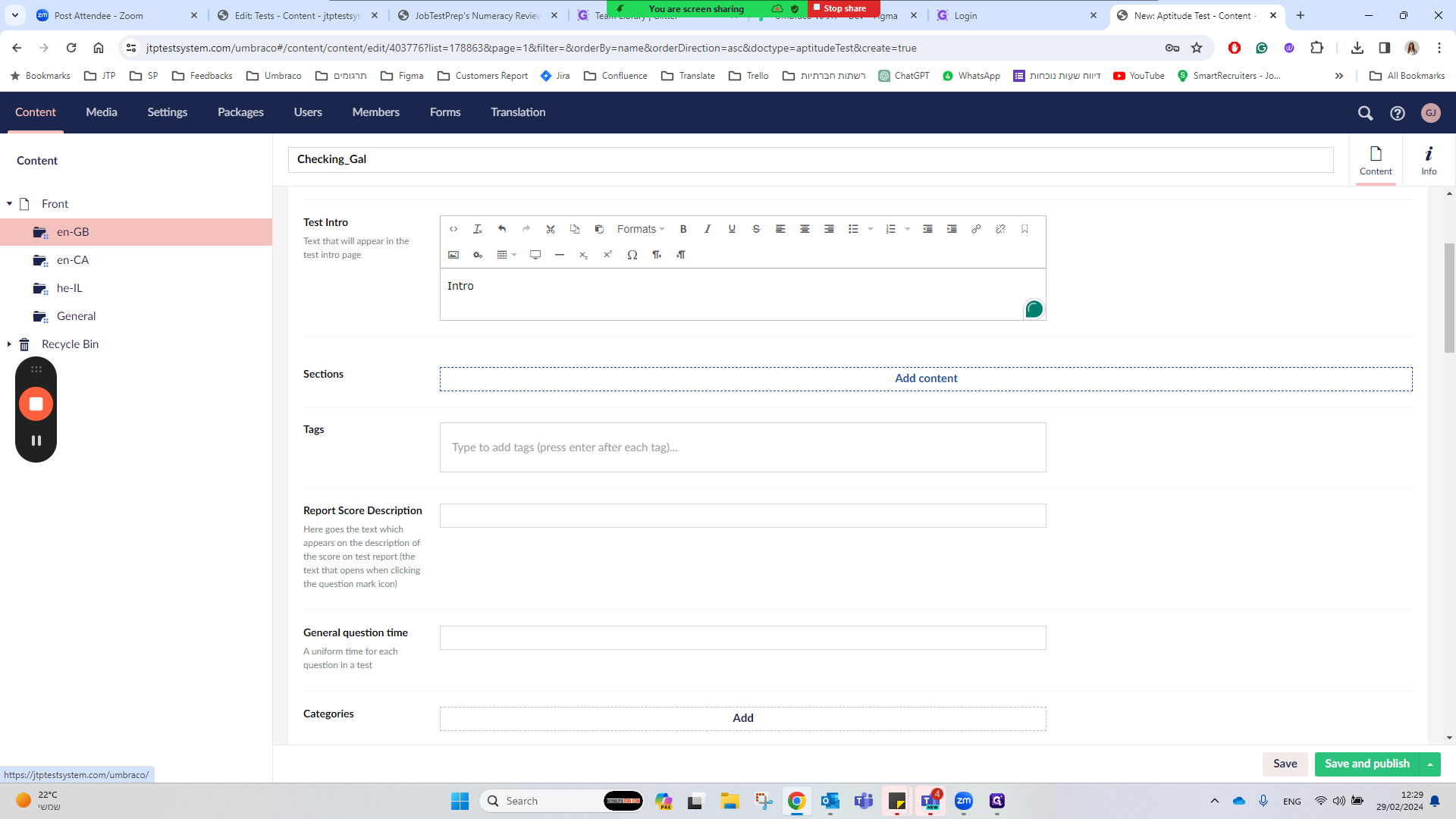
Task: Click Add content in Sections
Action: pos(926,378)
